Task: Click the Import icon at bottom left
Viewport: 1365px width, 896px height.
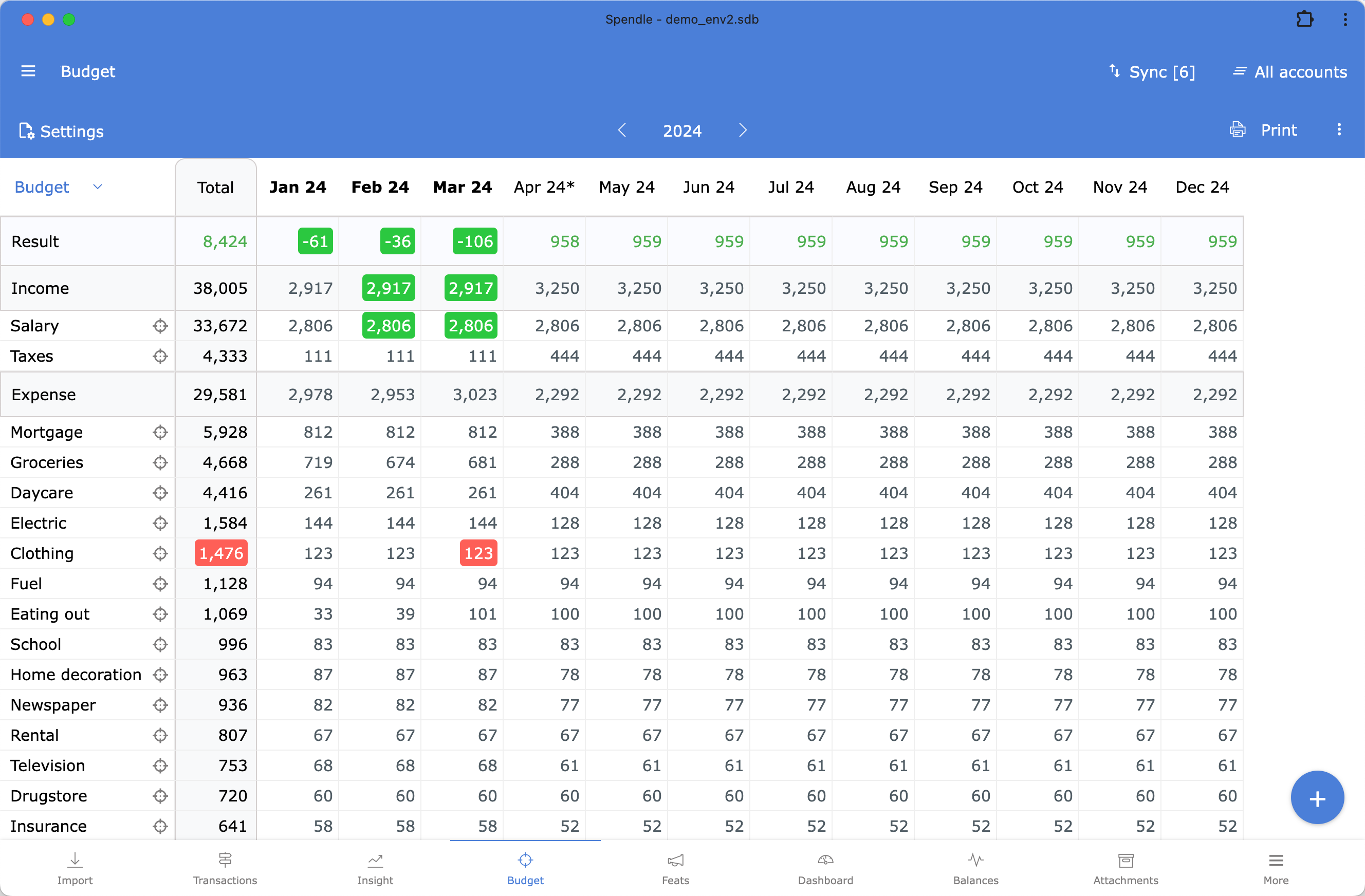Action: 75,860
